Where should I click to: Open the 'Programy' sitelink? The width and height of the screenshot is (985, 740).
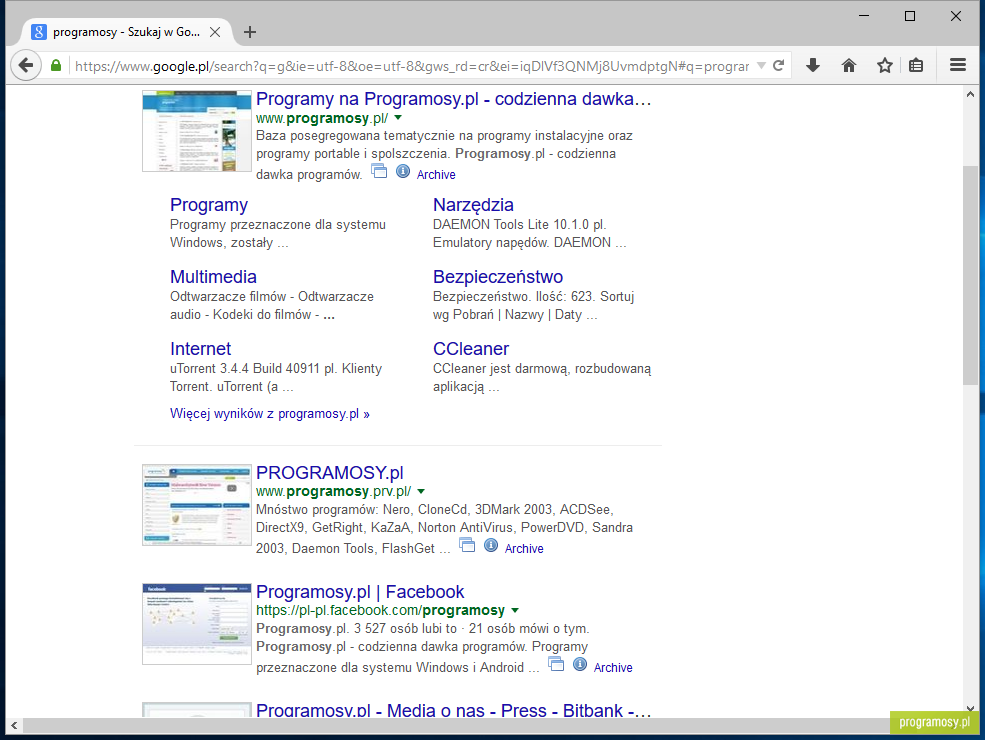[209, 205]
